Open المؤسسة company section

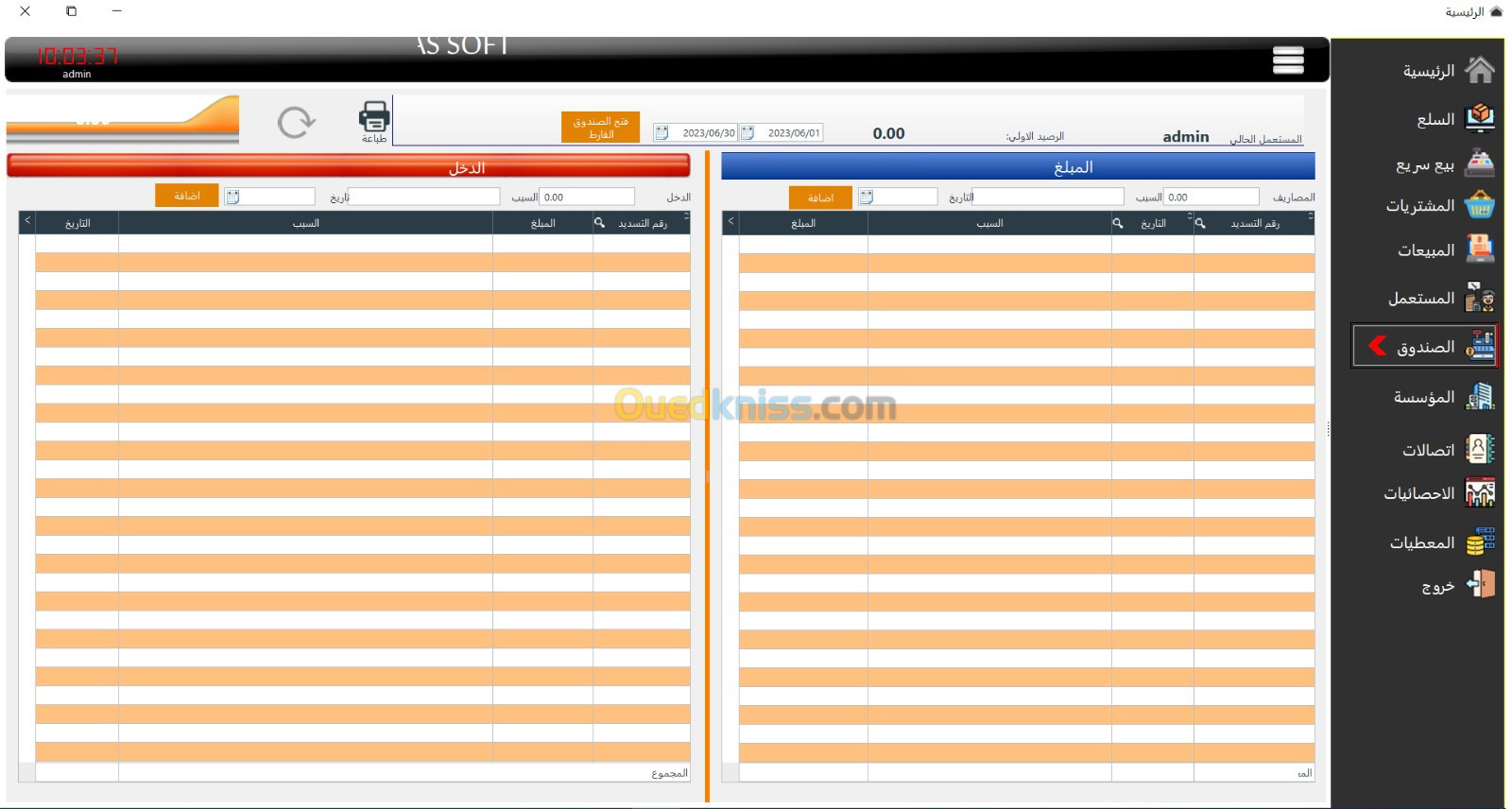tap(1444, 397)
